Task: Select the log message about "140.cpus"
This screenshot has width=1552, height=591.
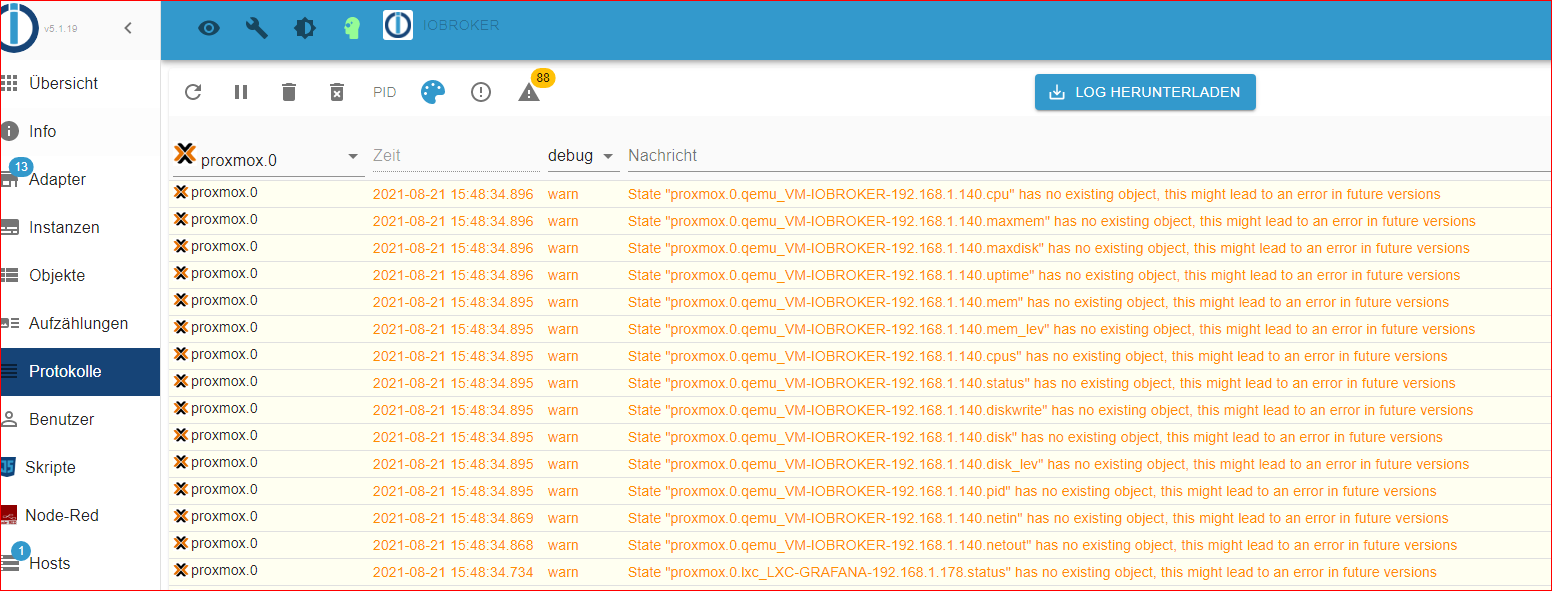Action: [1038, 356]
